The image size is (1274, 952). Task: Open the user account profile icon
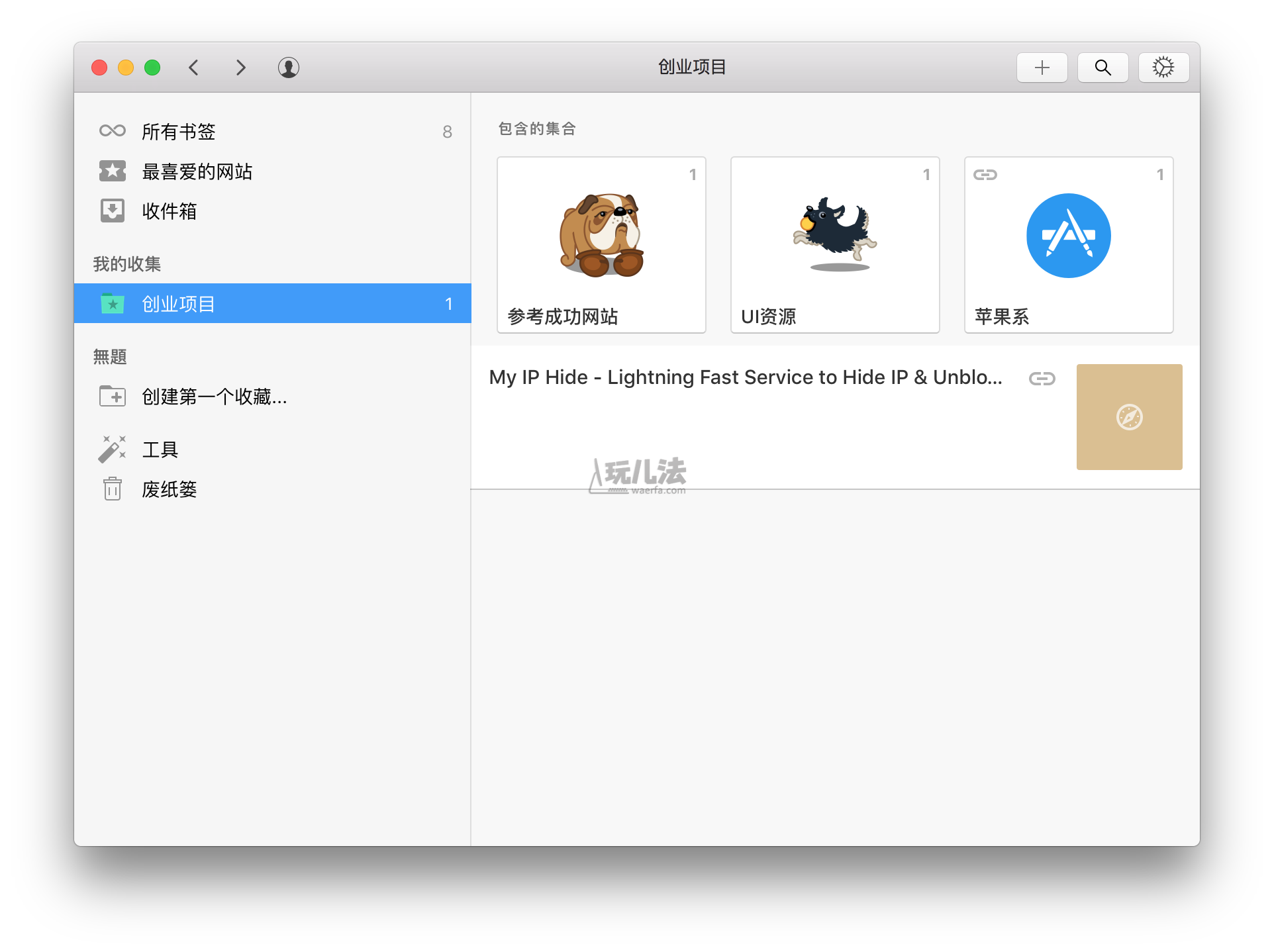(289, 68)
